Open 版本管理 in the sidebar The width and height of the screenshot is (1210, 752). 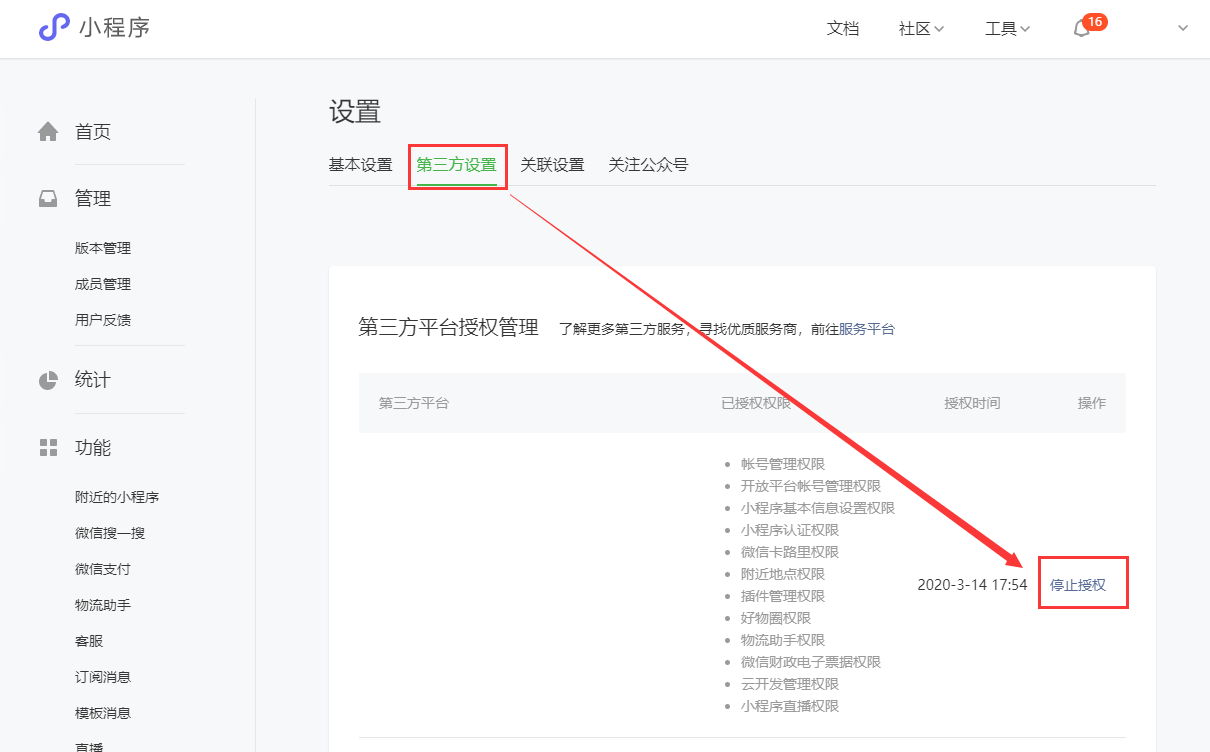pos(103,248)
